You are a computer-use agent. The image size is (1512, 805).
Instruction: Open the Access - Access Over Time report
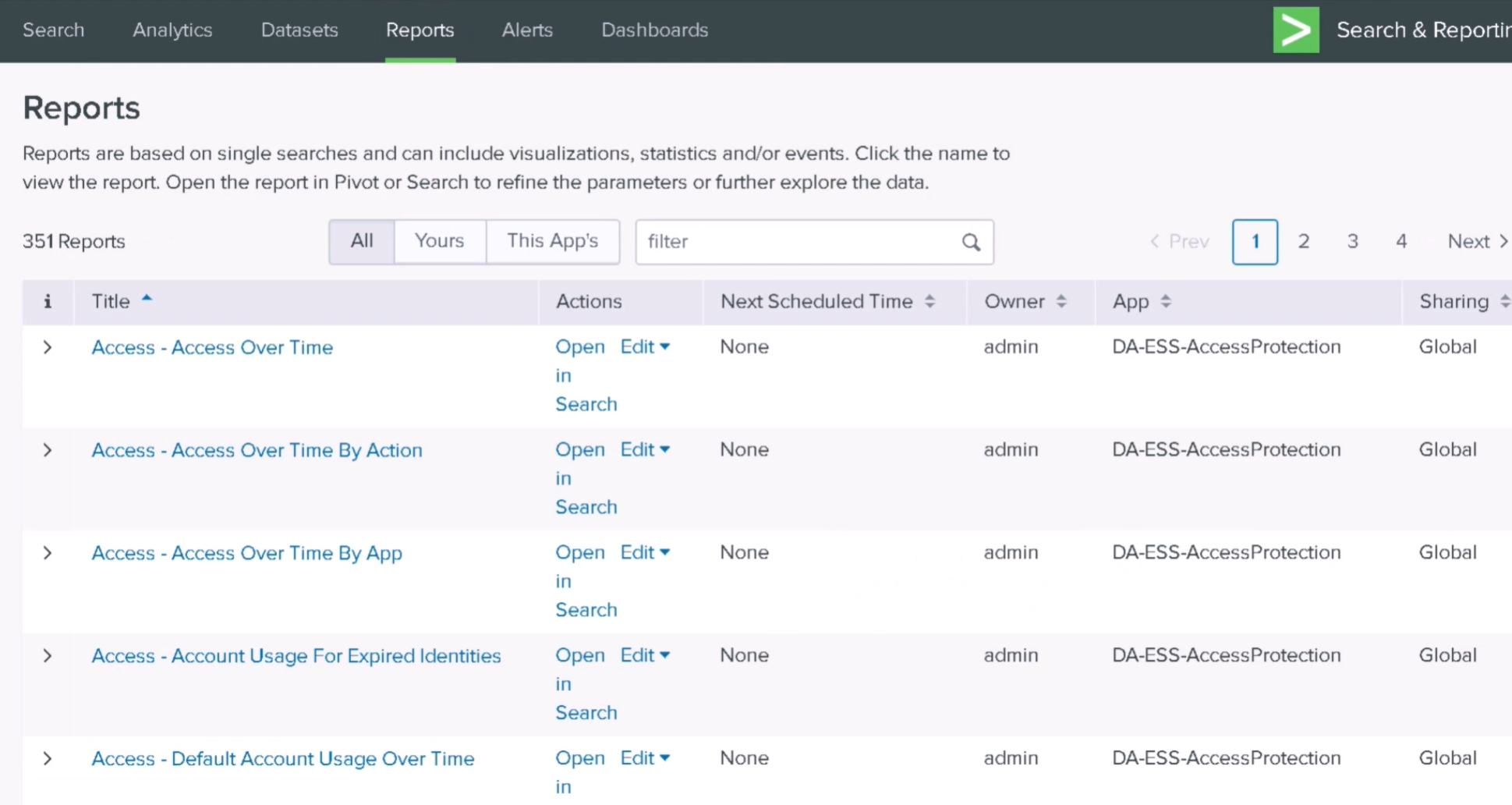[212, 348]
